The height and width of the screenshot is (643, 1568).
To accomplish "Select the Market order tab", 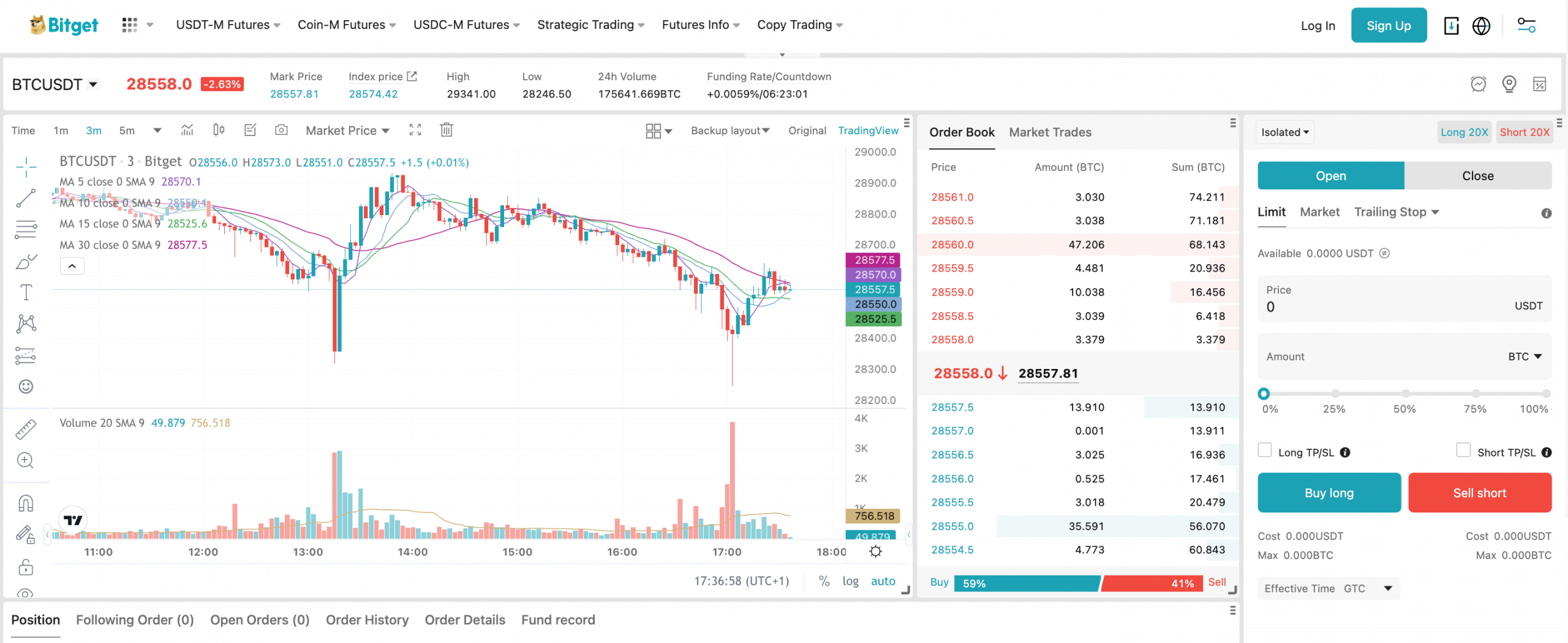I will coord(1319,212).
